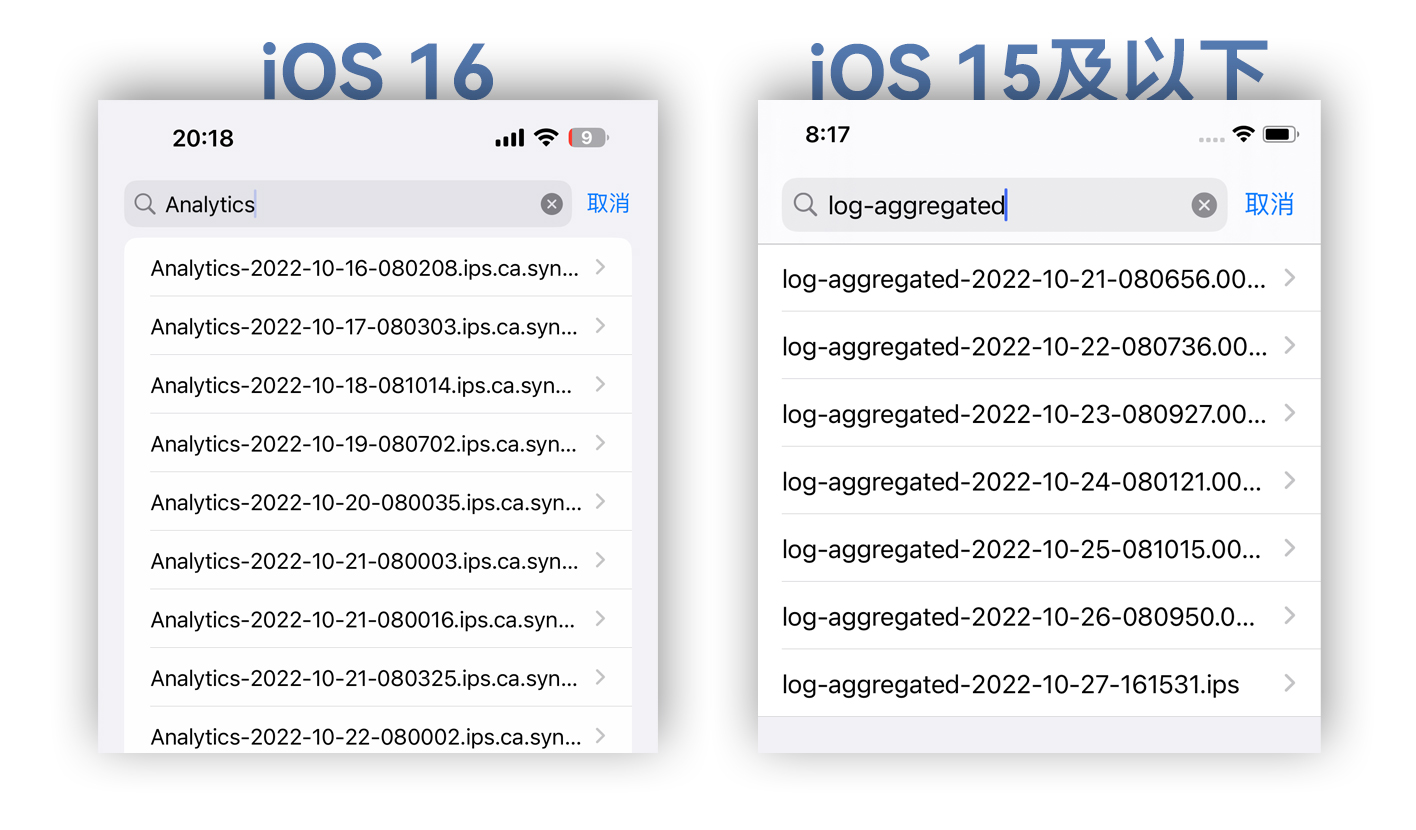The width and height of the screenshot is (1416, 830).
Task: Click chevron beside Analytics-2022-10-22-080002
Action: click(x=600, y=735)
